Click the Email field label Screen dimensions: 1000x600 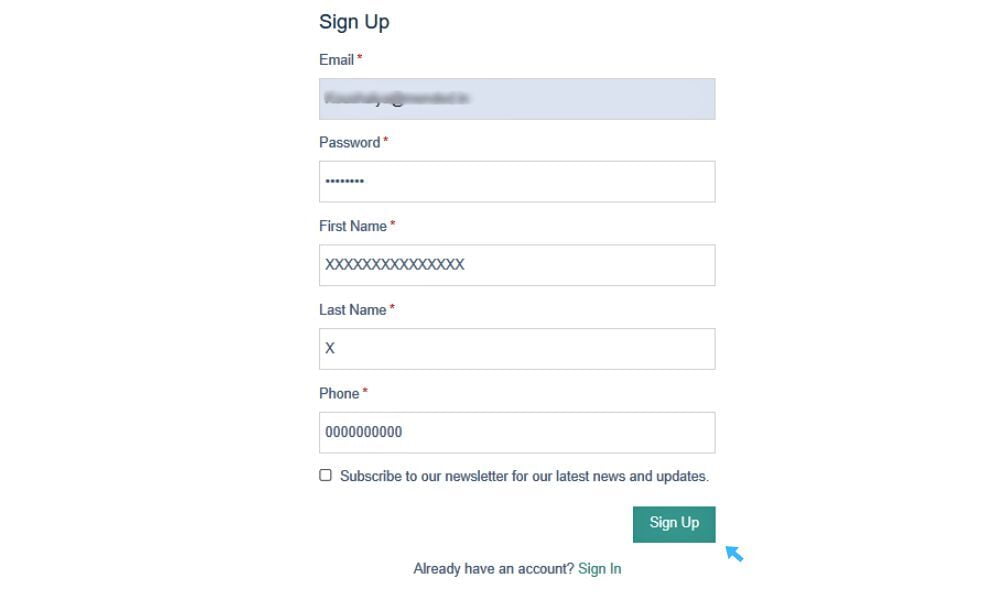tap(336, 60)
